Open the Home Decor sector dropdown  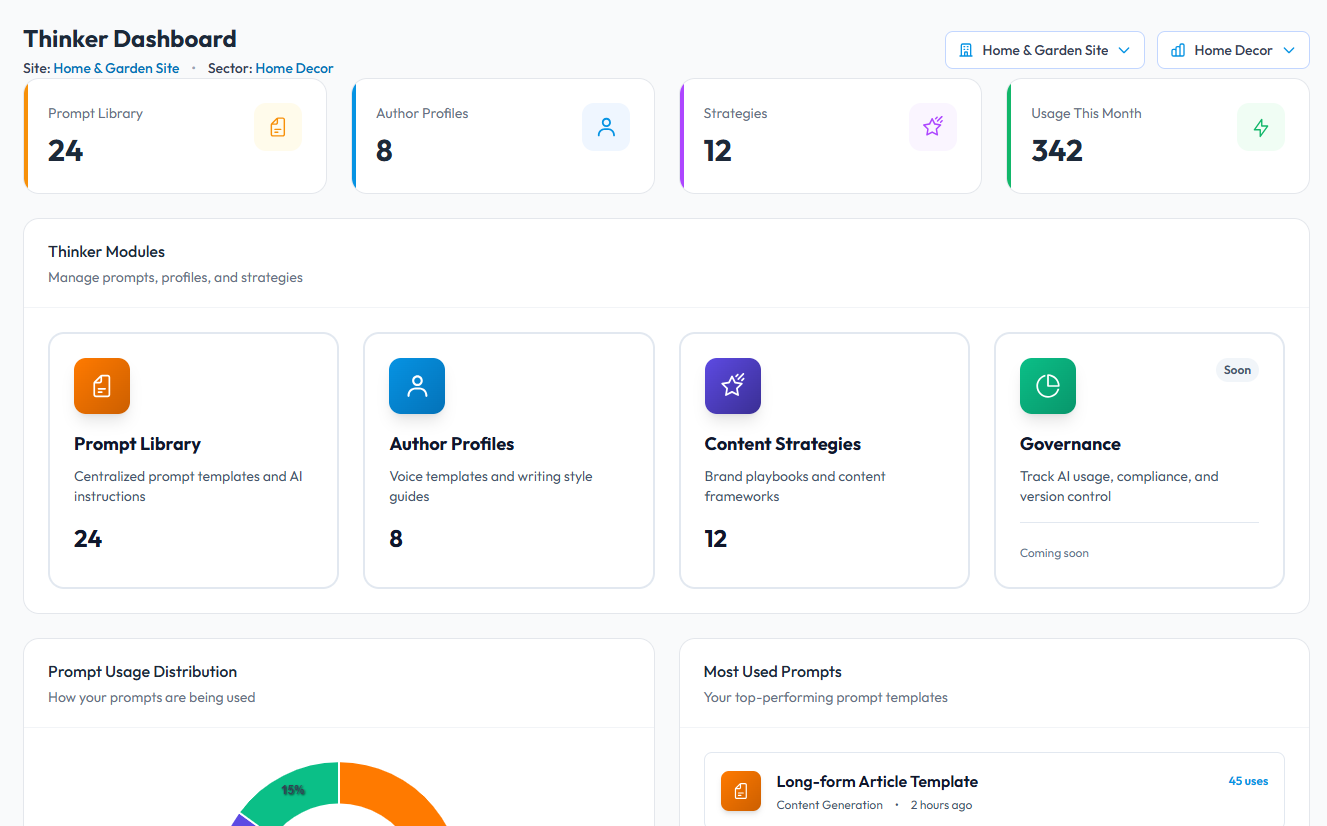[1232, 50]
